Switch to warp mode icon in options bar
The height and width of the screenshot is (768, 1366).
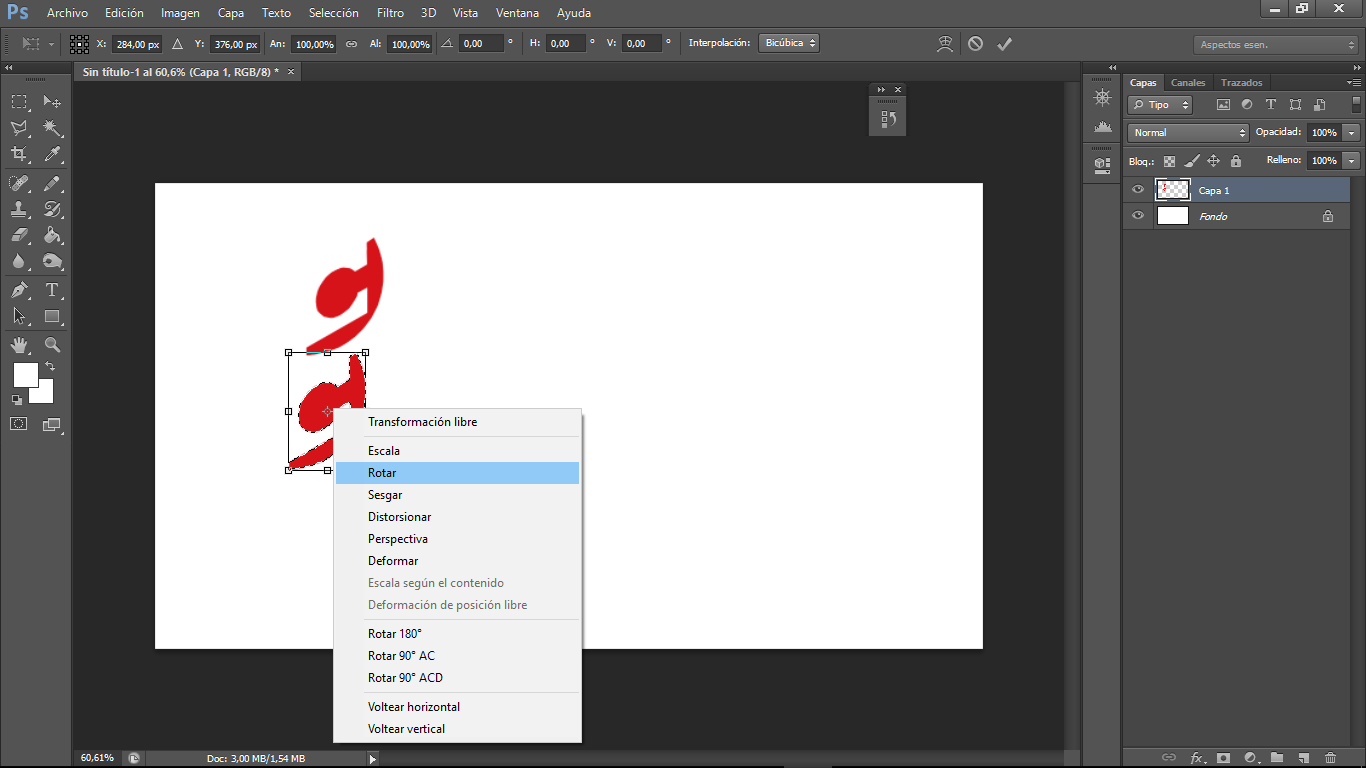click(x=945, y=44)
